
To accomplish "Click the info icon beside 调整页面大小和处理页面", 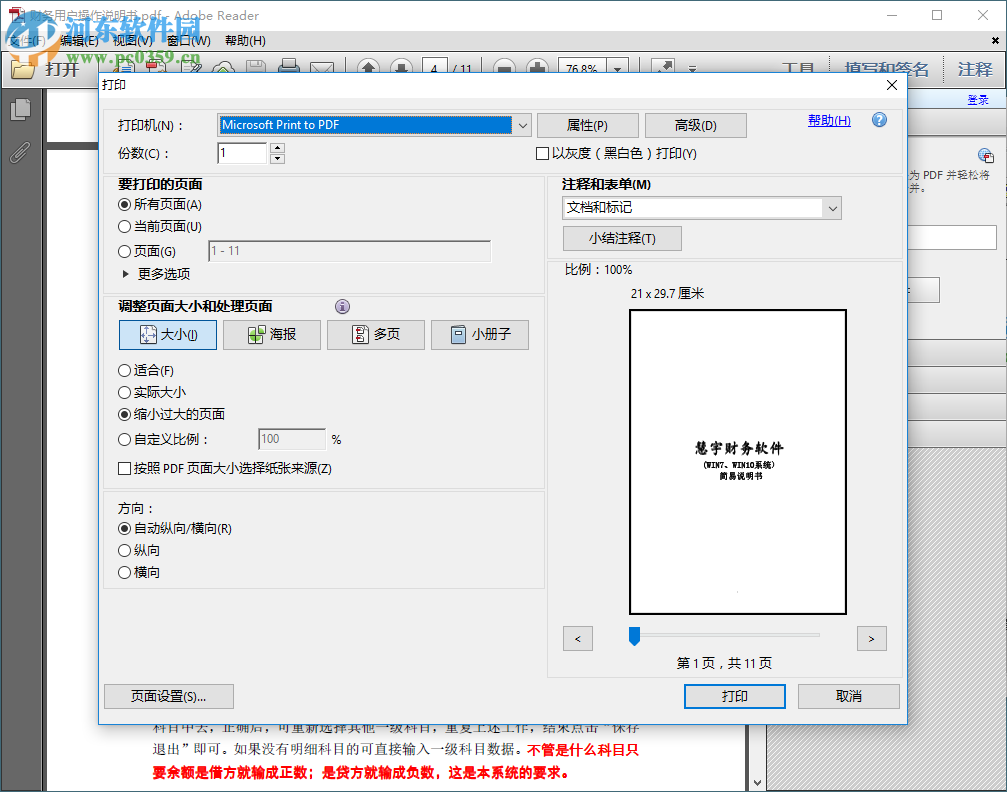I will point(342,306).
